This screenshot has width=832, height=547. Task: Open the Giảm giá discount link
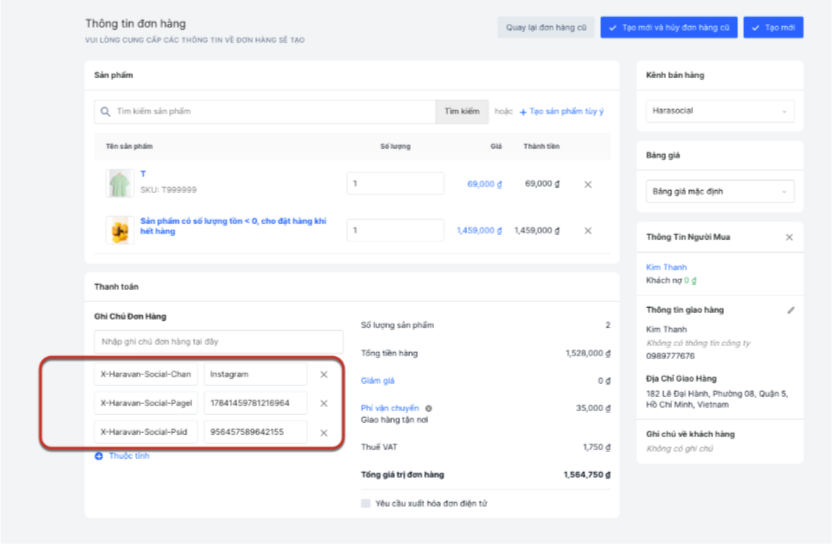tap(378, 381)
